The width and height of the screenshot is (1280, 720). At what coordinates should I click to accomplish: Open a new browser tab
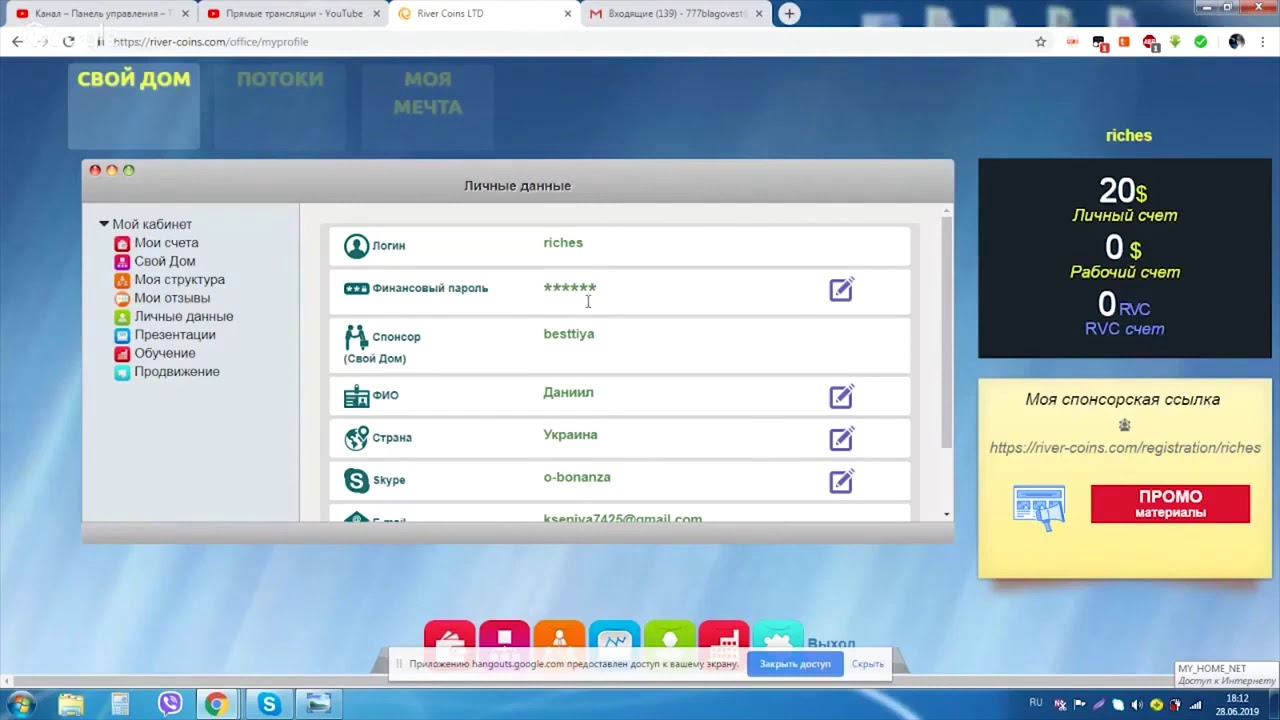coord(789,13)
